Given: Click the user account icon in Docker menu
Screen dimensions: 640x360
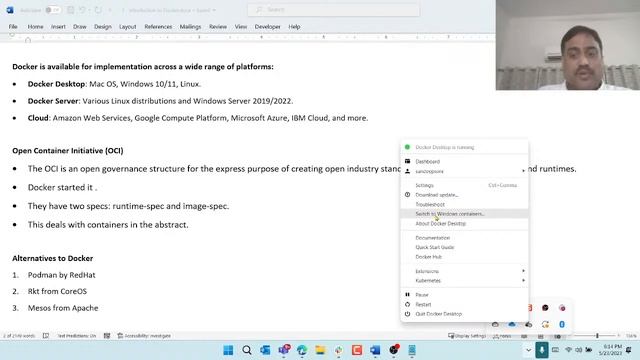Looking at the screenshot, I should click(x=407, y=171).
